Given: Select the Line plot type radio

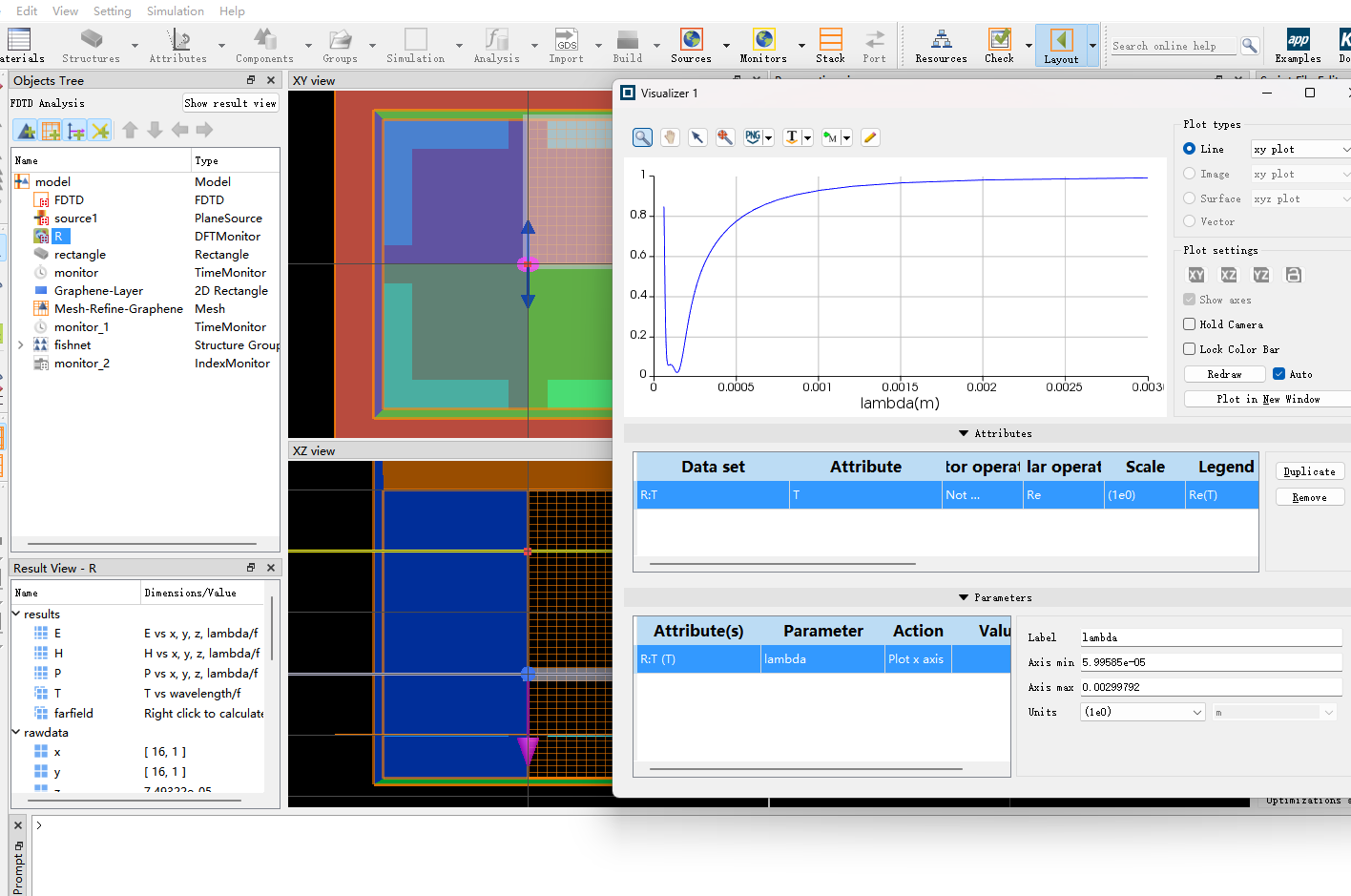Looking at the screenshot, I should (1190, 149).
